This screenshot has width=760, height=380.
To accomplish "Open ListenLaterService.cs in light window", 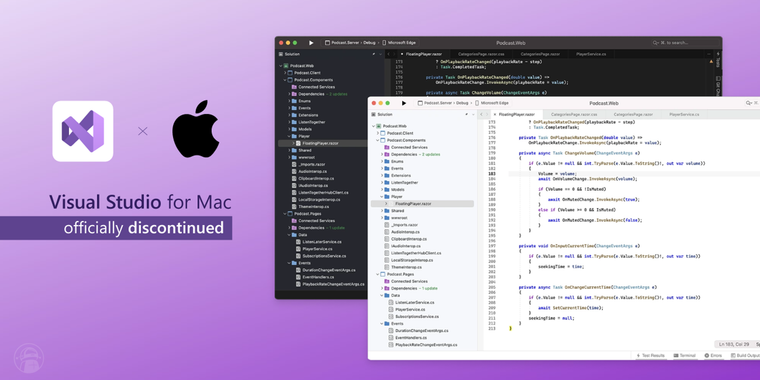I will (414, 302).
